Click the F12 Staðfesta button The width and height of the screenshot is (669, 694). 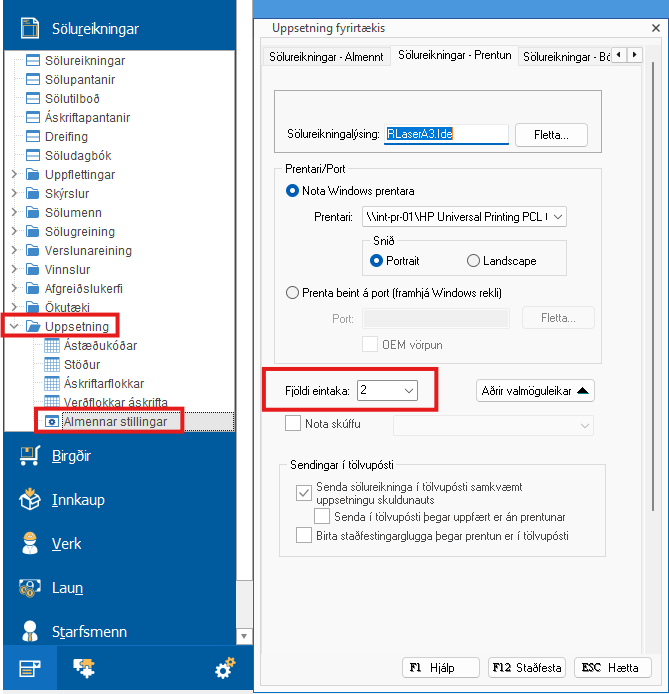527,668
